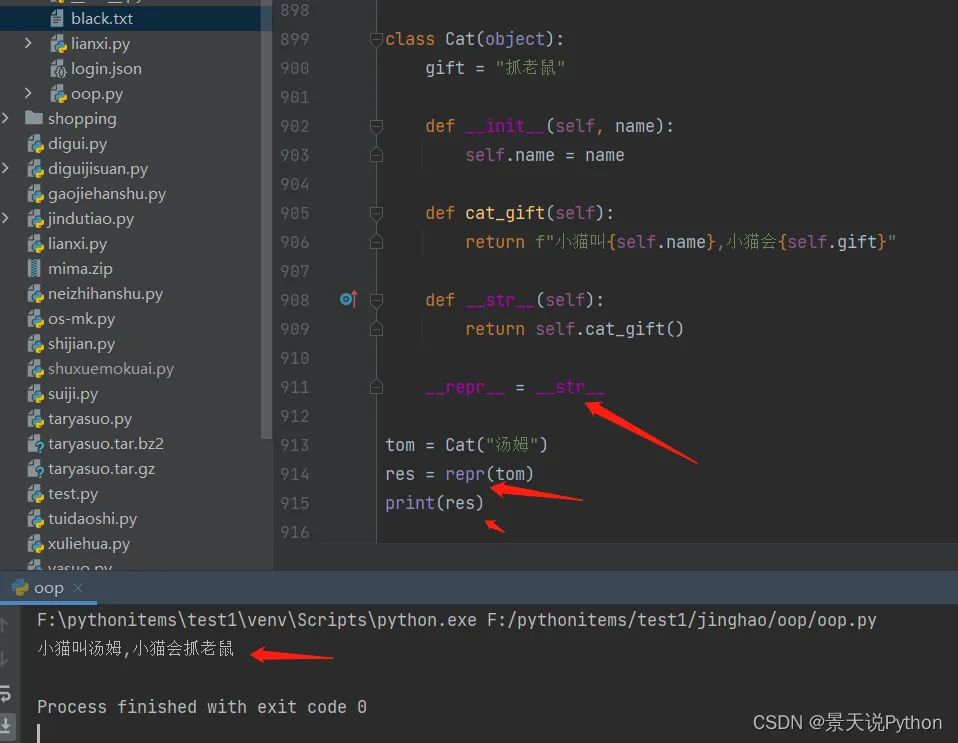Expand the jindutiao.py node chevron

click(8, 219)
